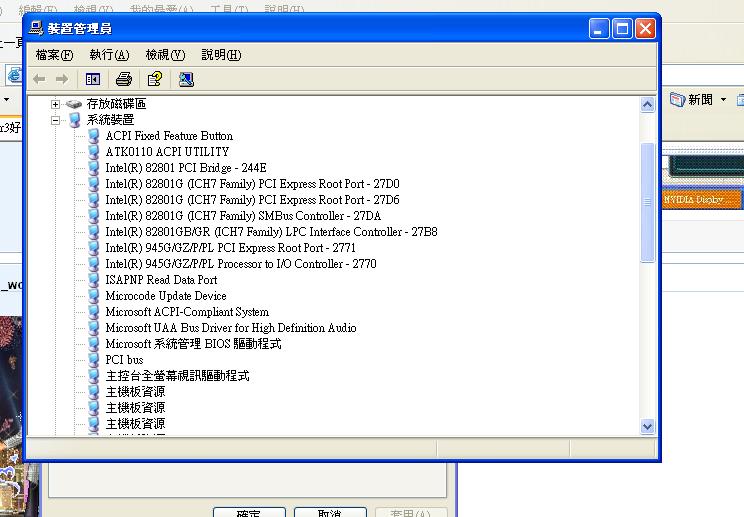Click the 系統裝置 computer icon
This screenshot has width=744, height=517.
74,120
